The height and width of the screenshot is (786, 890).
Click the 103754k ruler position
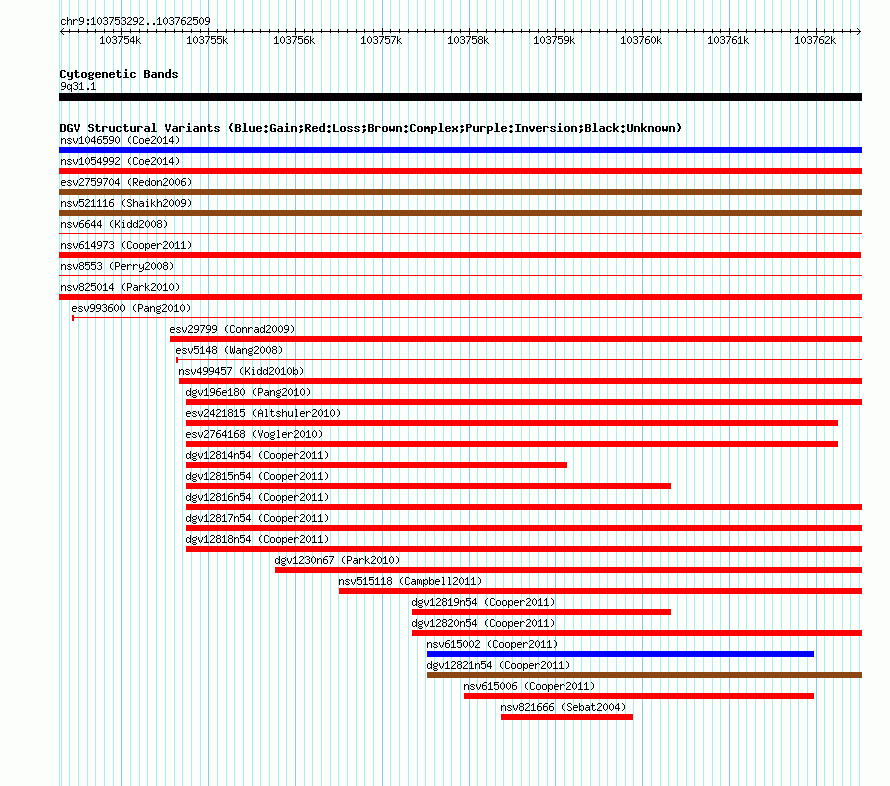(120, 40)
